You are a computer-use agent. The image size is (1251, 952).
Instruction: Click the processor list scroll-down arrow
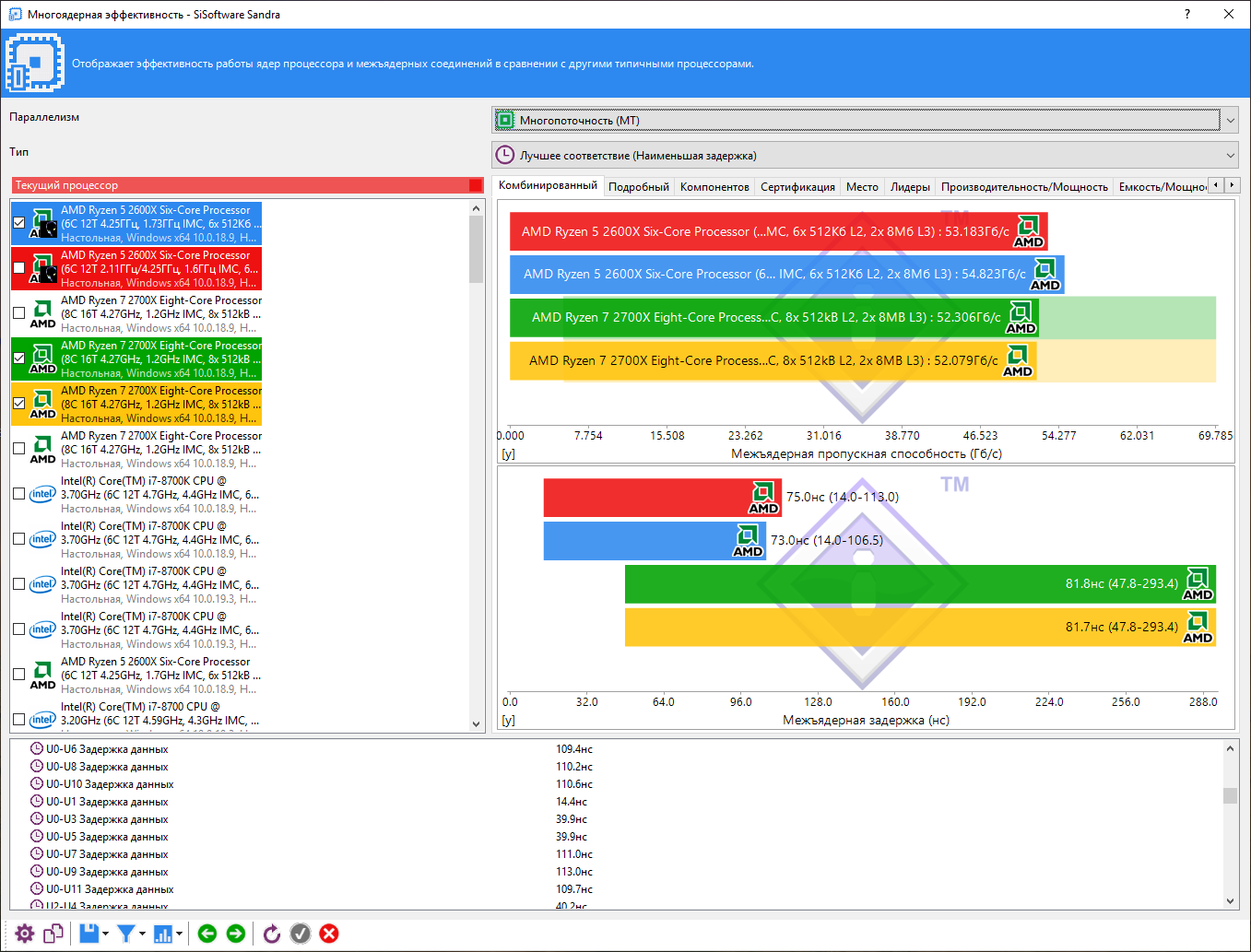[x=477, y=724]
